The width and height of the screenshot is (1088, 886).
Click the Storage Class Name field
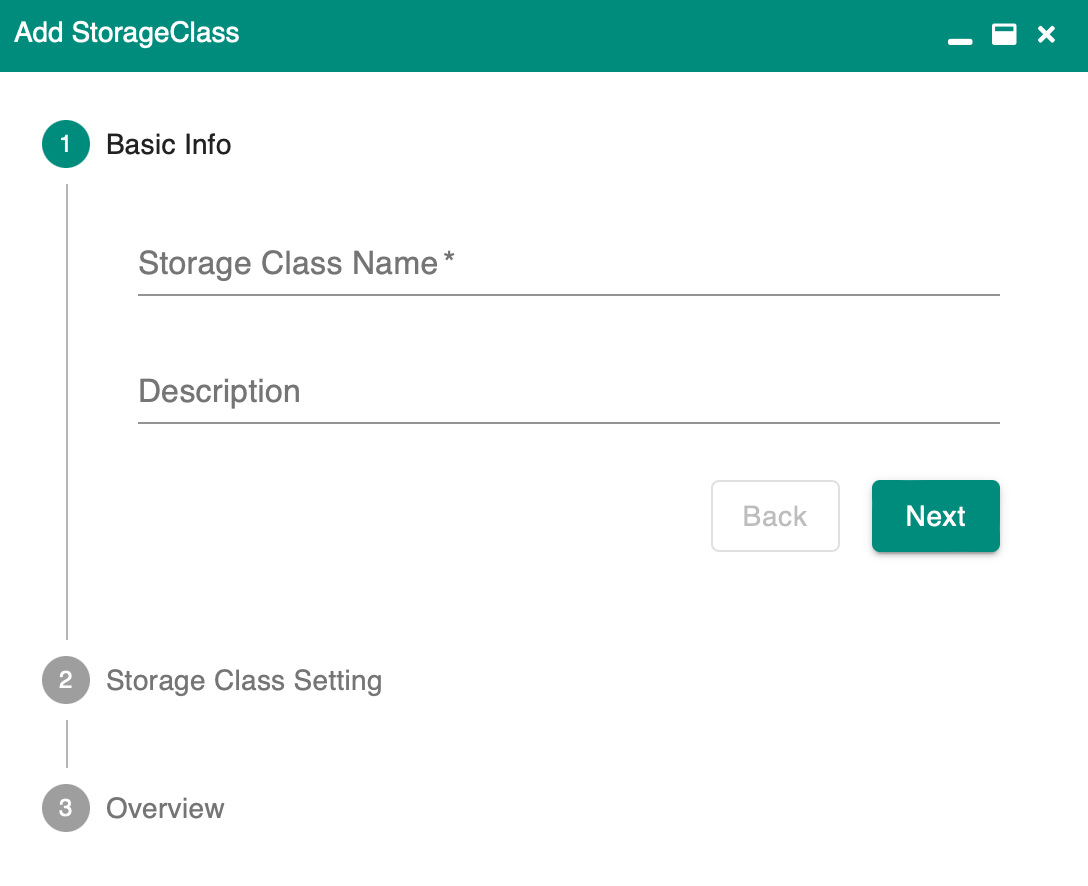coord(569,264)
